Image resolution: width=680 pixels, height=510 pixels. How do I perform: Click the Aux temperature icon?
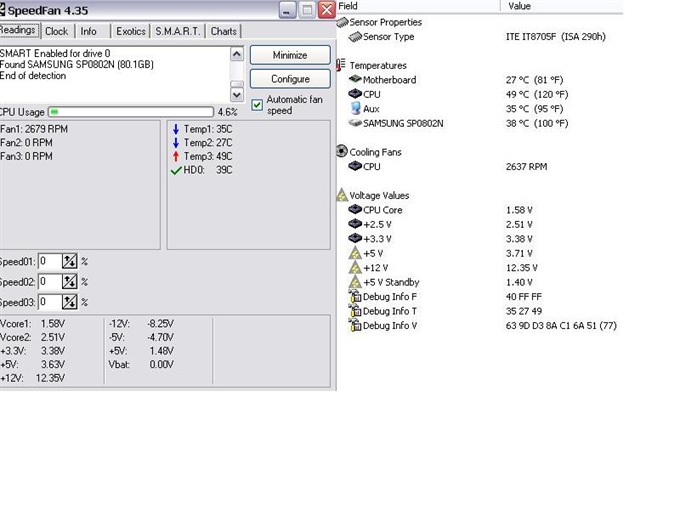(x=355, y=108)
